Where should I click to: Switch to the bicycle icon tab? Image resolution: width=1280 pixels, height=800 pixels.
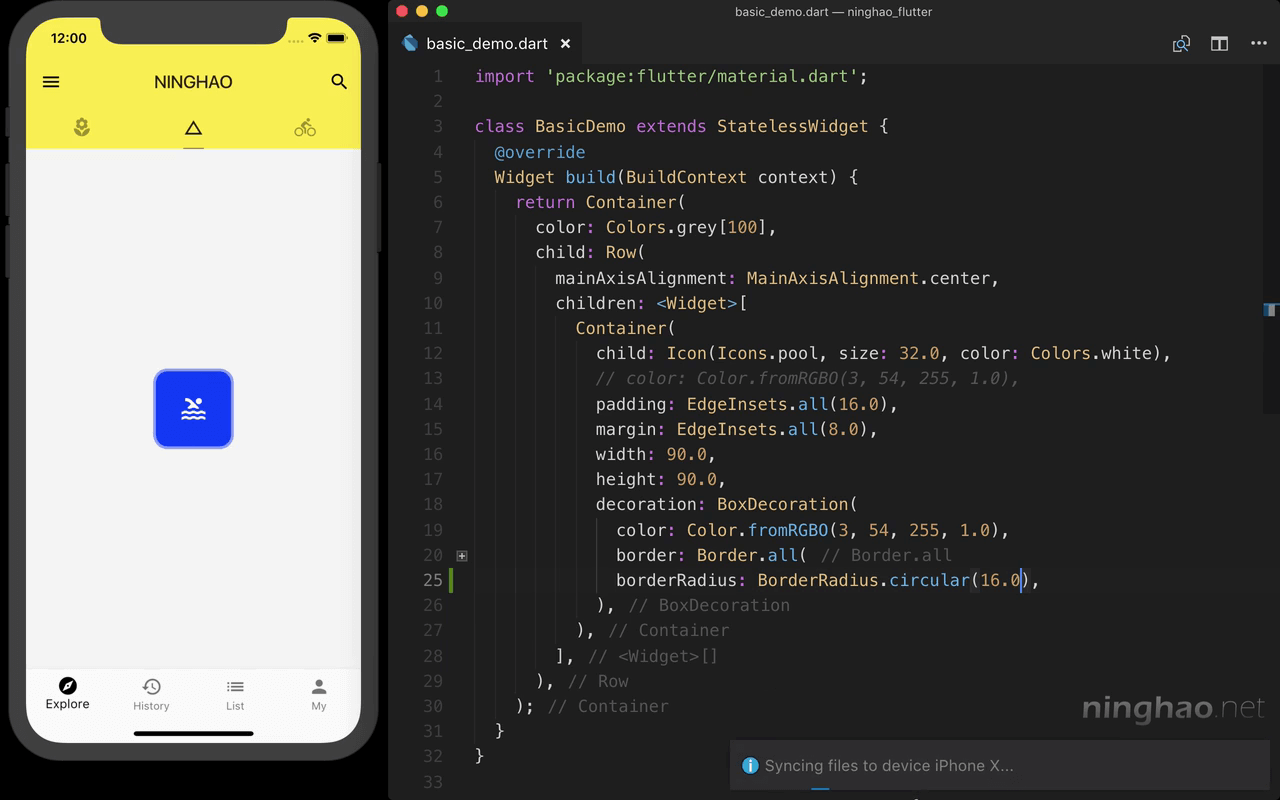coord(305,127)
